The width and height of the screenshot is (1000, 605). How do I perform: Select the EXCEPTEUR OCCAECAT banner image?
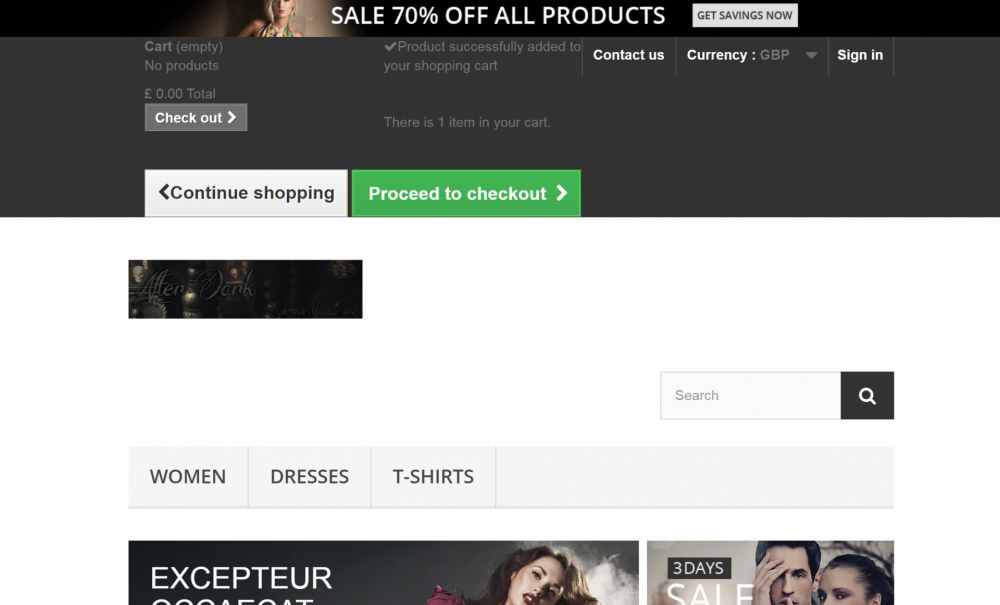pos(383,573)
